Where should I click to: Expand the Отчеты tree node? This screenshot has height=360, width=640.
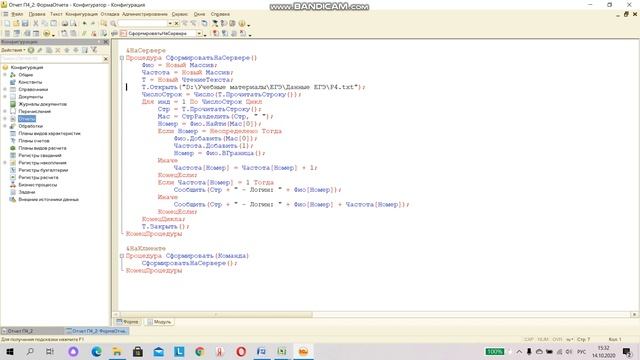5,119
